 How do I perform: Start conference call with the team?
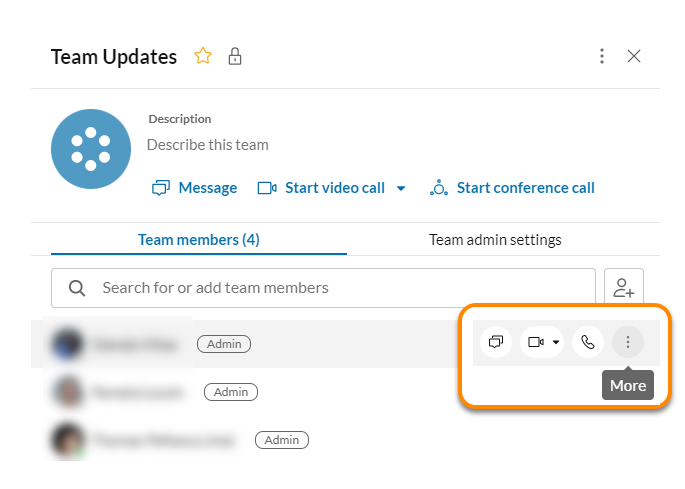click(x=513, y=188)
